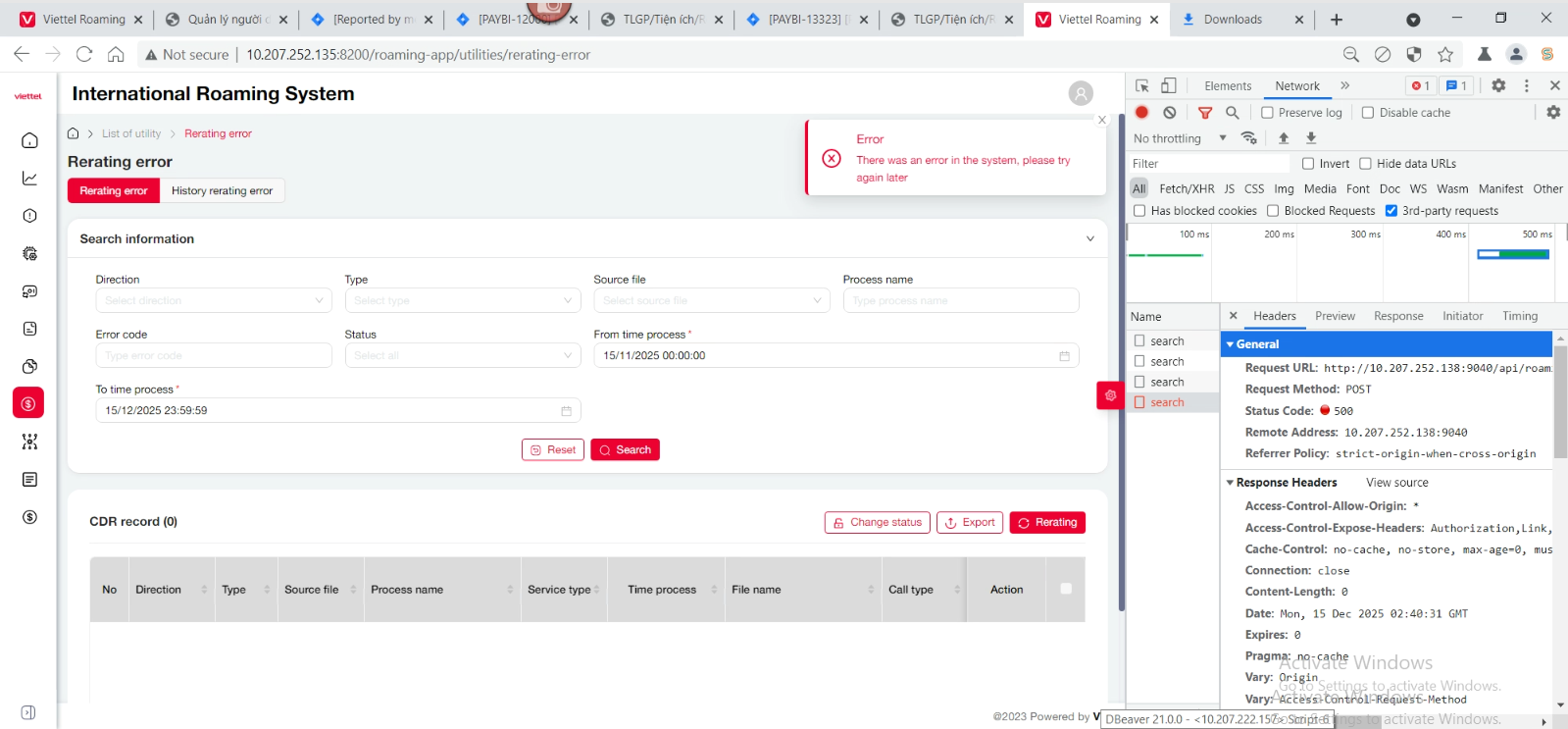Click the inspect element picker icon
Viewport: 1568px width, 729px height.
tap(1142, 85)
